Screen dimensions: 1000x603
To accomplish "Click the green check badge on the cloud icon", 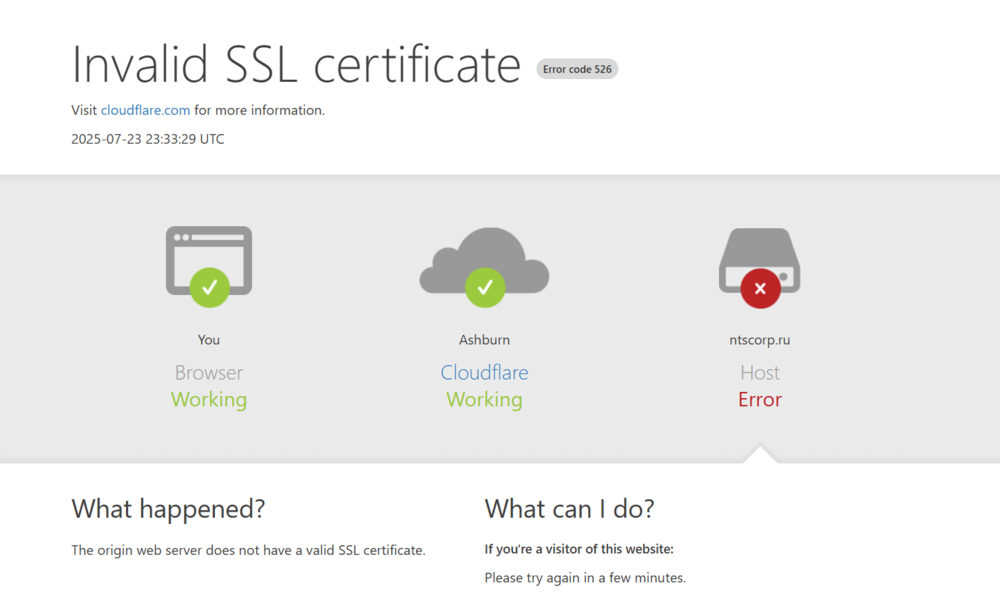I will [x=484, y=288].
